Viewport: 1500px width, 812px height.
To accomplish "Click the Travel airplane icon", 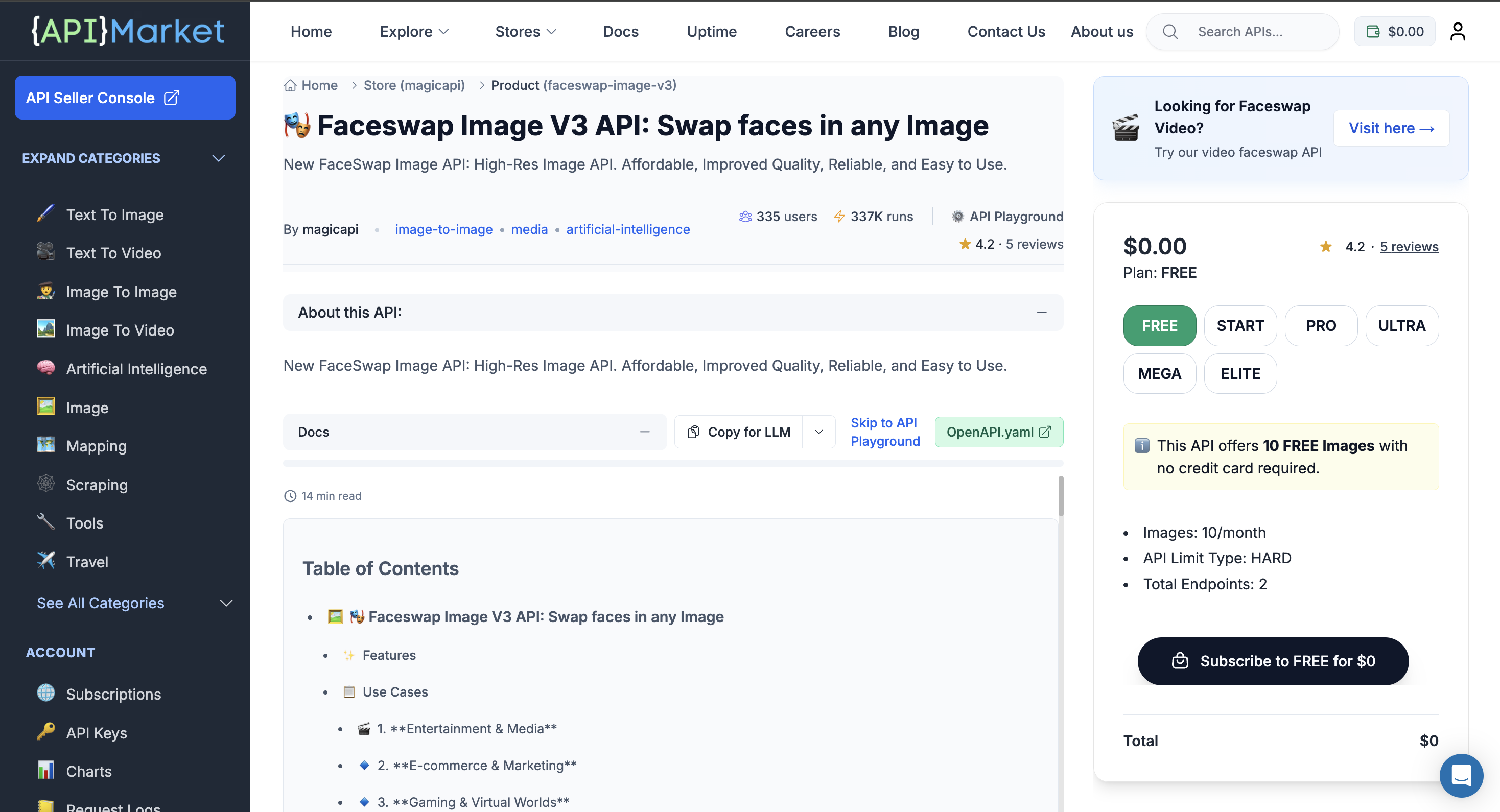I will (x=46, y=561).
